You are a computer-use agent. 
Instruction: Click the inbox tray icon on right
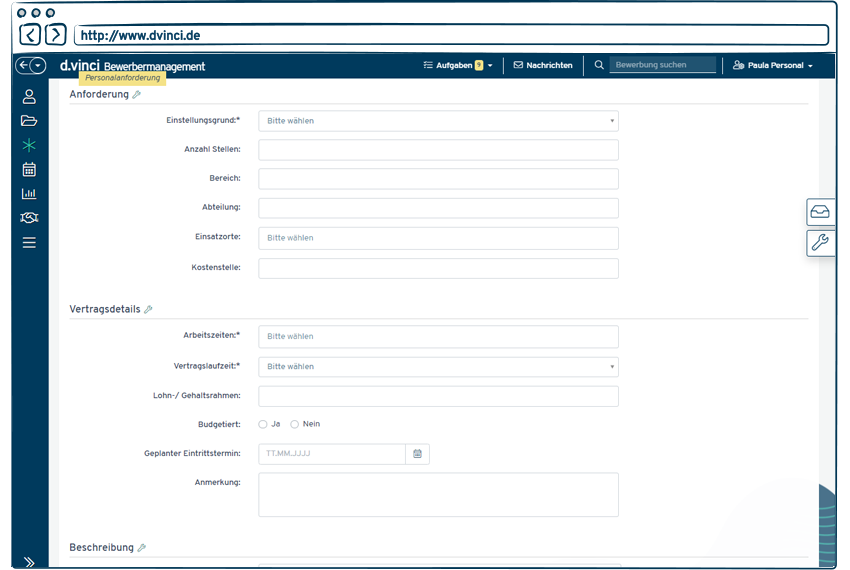click(x=820, y=212)
